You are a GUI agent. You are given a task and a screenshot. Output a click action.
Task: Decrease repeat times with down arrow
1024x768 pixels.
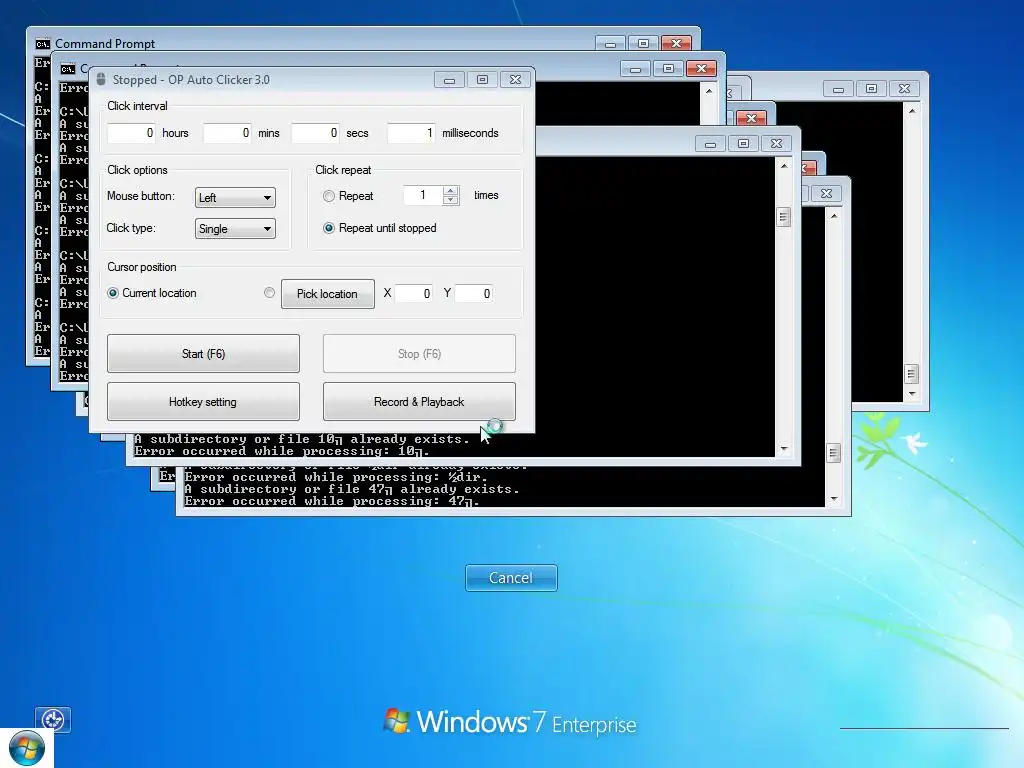(x=451, y=200)
